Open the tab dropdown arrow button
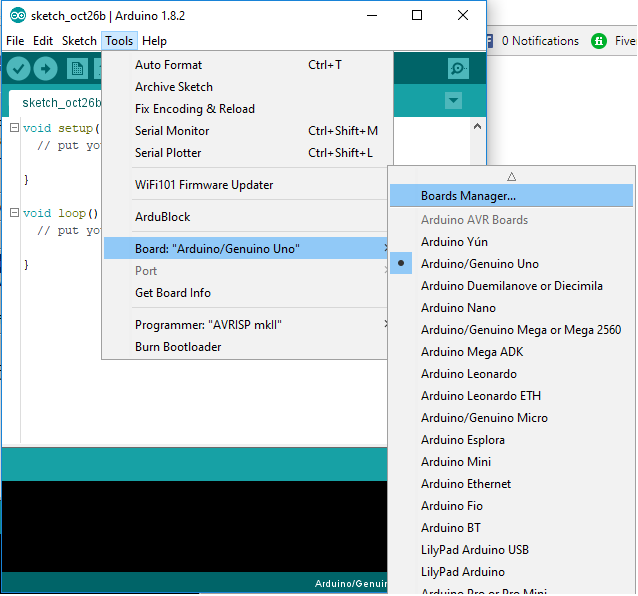Image resolution: width=638 pixels, height=596 pixels. point(453,100)
